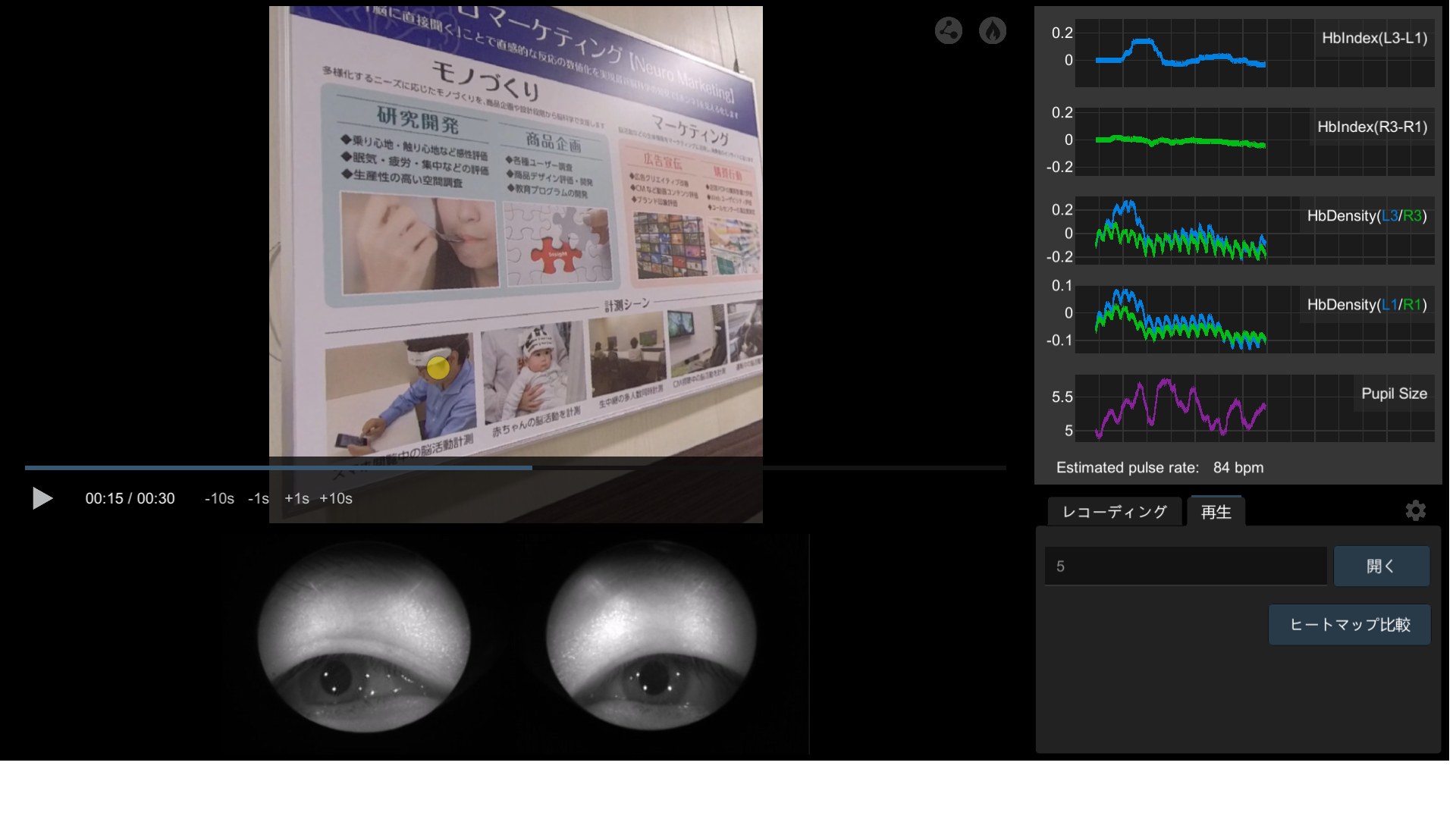1456x819 pixels.
Task: Click the HbIndex(R3-R1) graph label
Action: (1372, 127)
